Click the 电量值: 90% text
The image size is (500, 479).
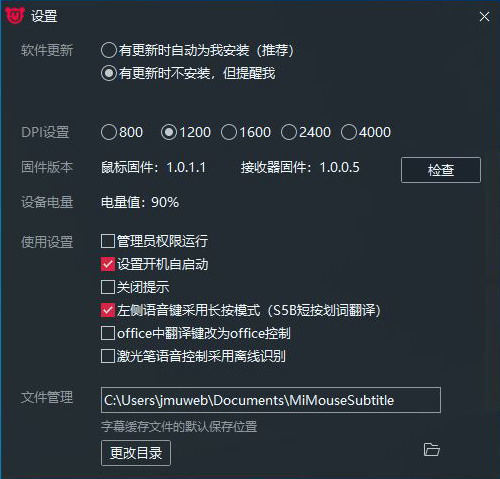[x=140, y=202]
